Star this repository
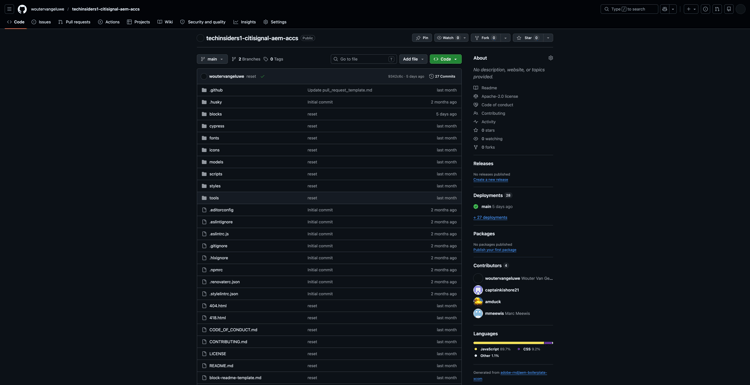The width and height of the screenshot is (750, 385). pos(528,38)
